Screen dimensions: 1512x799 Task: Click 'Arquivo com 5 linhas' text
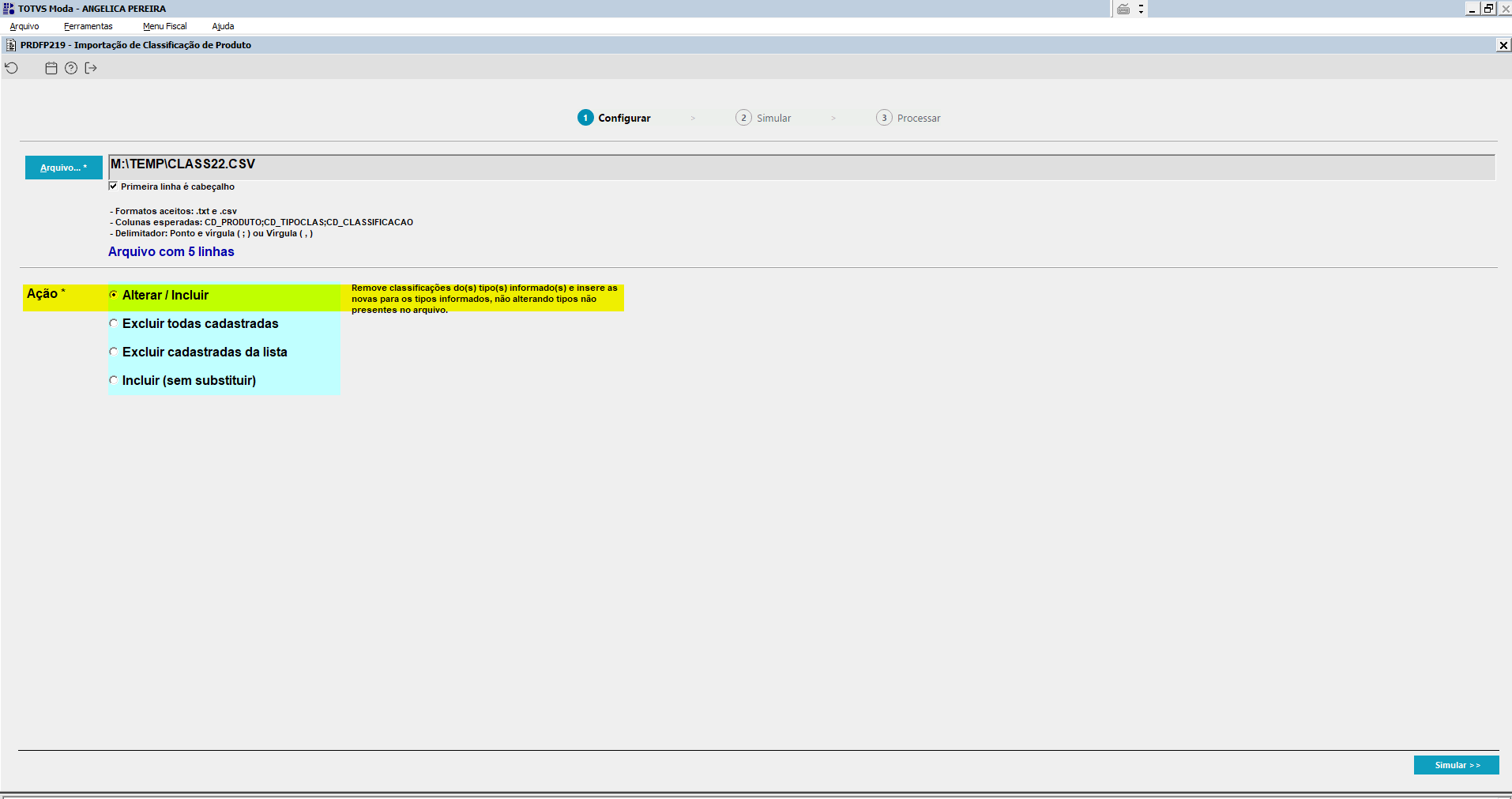pos(171,251)
